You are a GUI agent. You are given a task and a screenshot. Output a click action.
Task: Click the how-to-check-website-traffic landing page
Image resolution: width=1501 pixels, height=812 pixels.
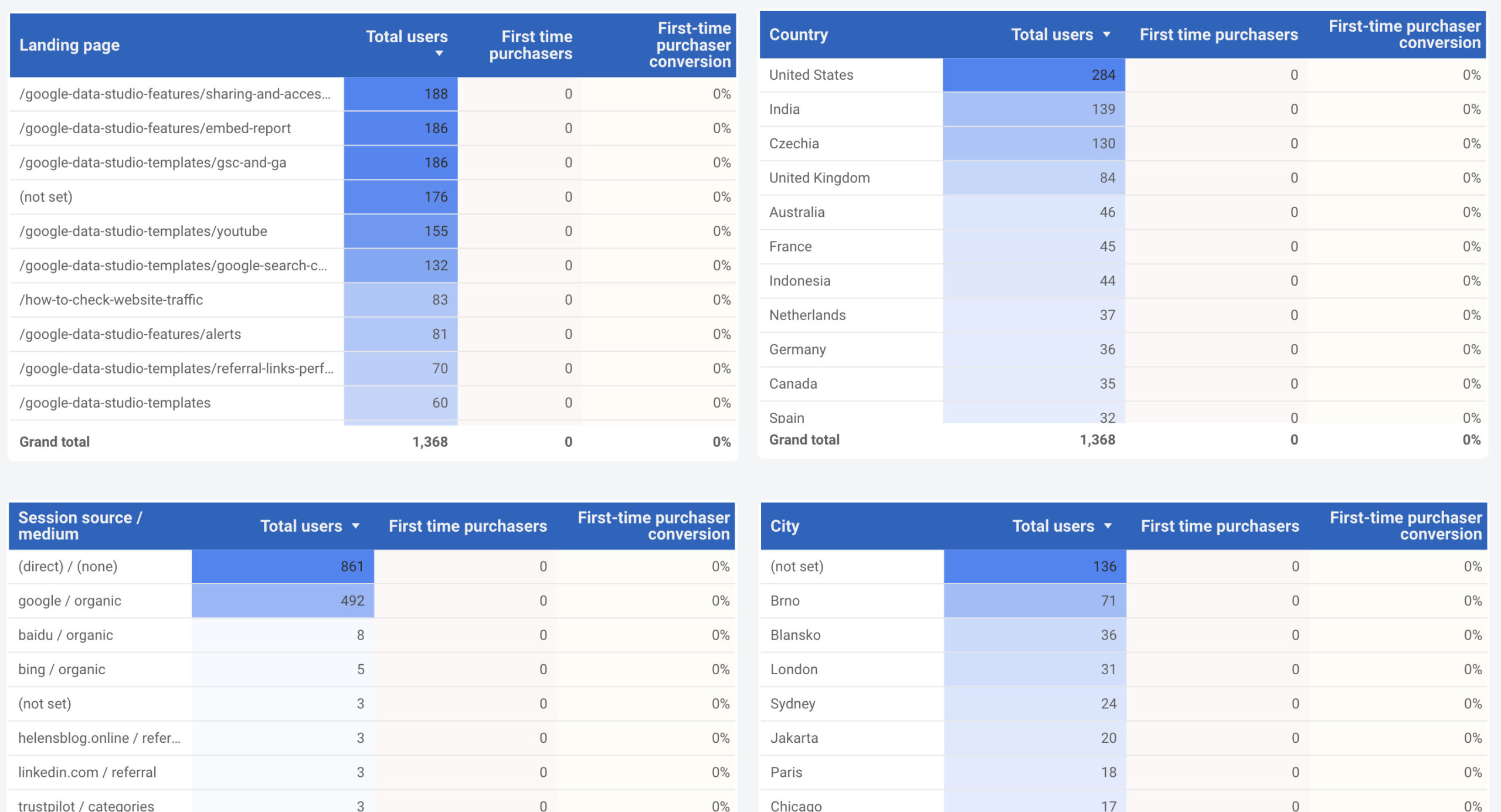tap(111, 300)
